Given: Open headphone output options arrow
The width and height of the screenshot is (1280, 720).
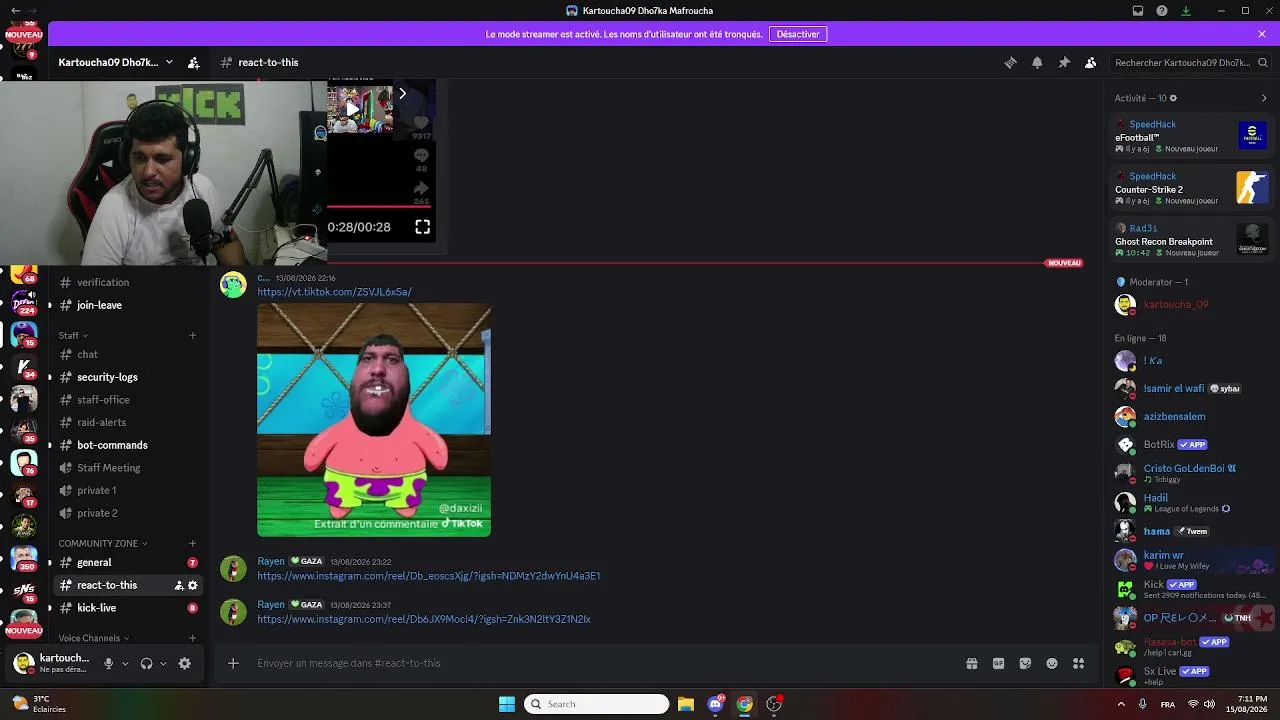Looking at the screenshot, I should [x=163, y=663].
